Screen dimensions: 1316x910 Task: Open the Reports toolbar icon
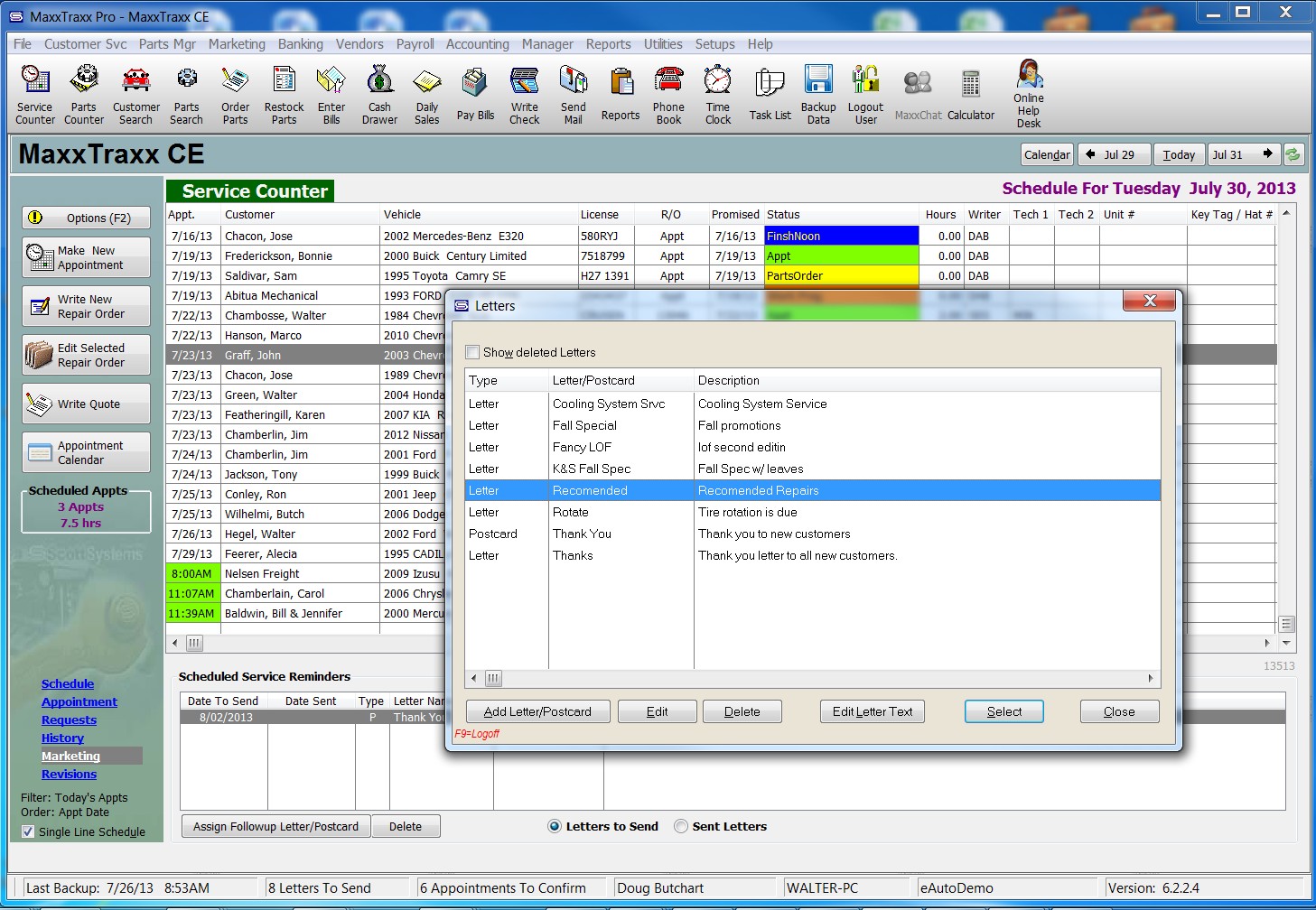(x=621, y=95)
